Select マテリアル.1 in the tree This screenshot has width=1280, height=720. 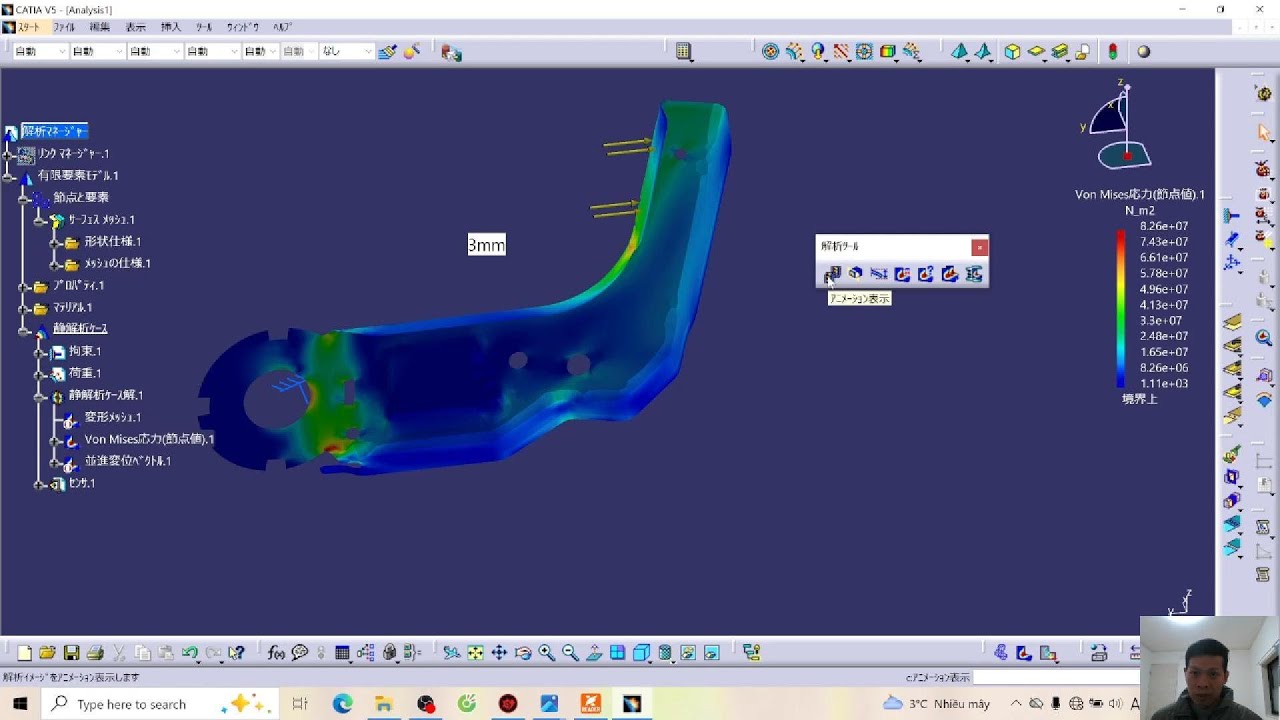click(x=72, y=308)
